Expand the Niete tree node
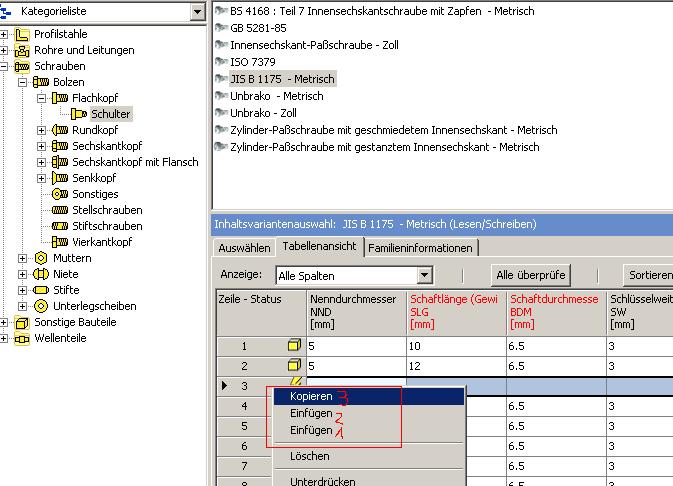Screen dimensions: 673x486 tap(23, 274)
